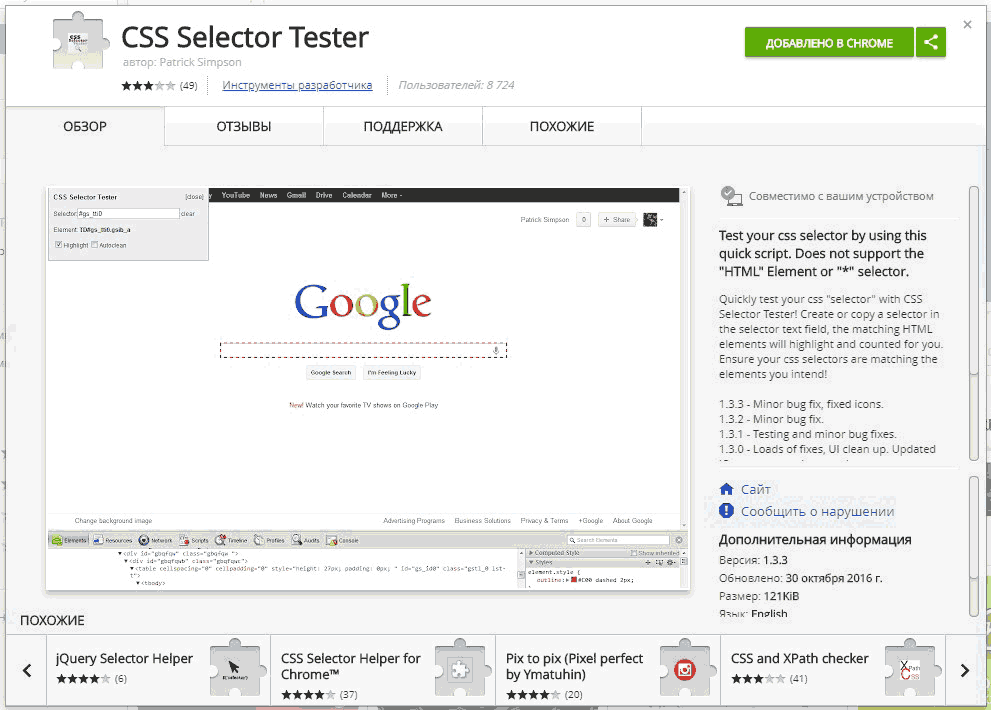Show previous similar extensions with left arrow
991x710 pixels.
[27, 670]
